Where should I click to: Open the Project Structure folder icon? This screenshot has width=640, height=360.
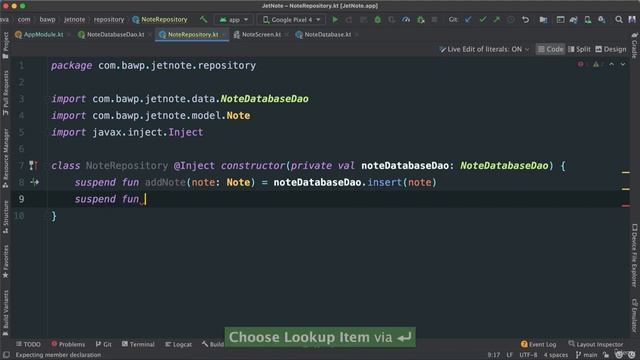pos(543,20)
